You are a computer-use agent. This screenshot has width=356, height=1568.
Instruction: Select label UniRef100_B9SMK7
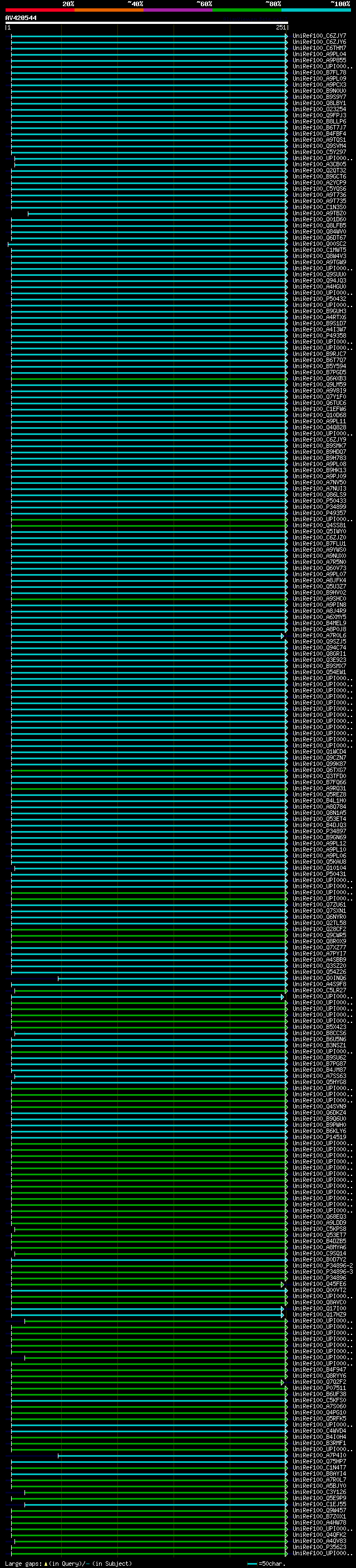(319, 446)
